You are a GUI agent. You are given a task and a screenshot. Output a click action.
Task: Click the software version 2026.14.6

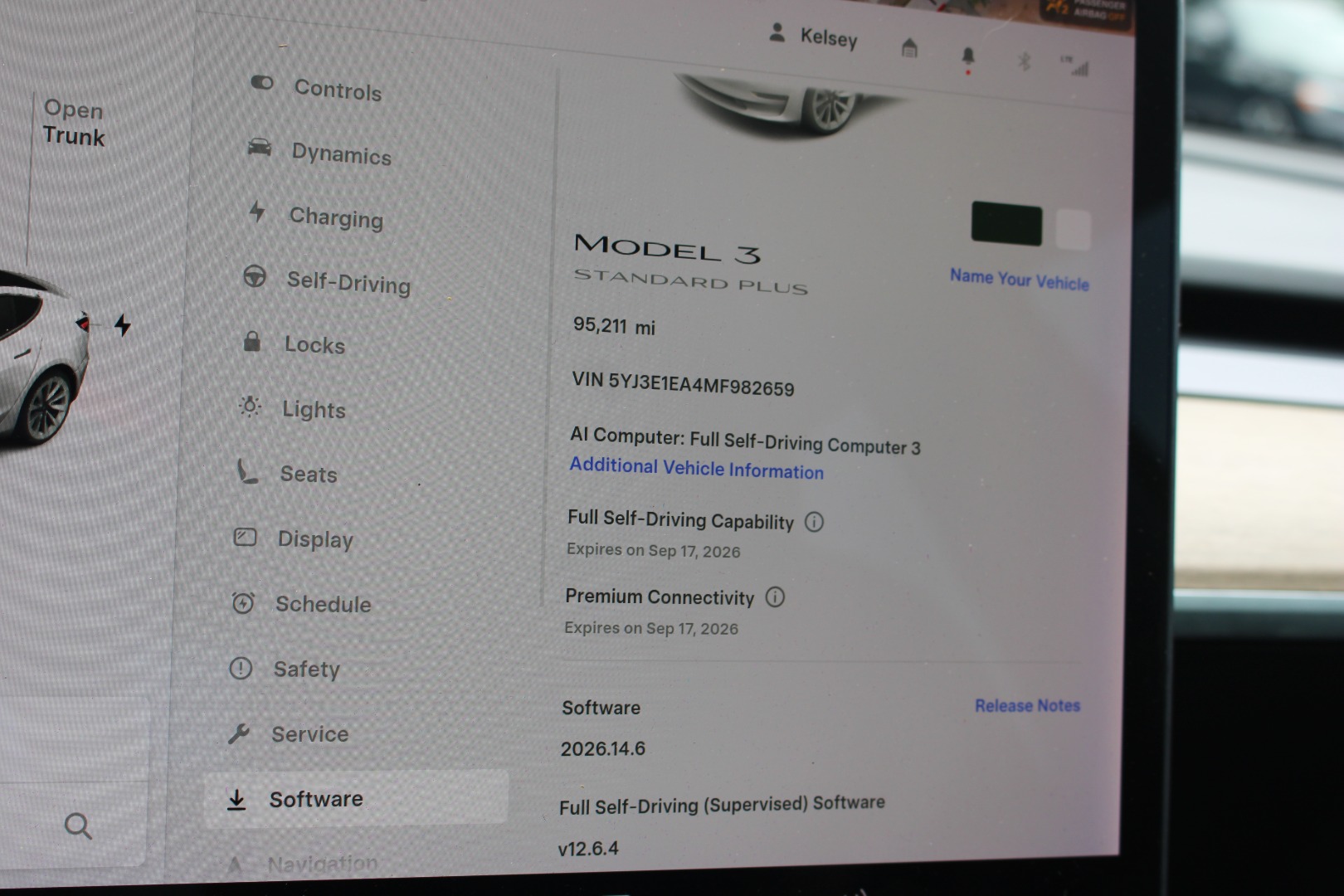(x=602, y=748)
